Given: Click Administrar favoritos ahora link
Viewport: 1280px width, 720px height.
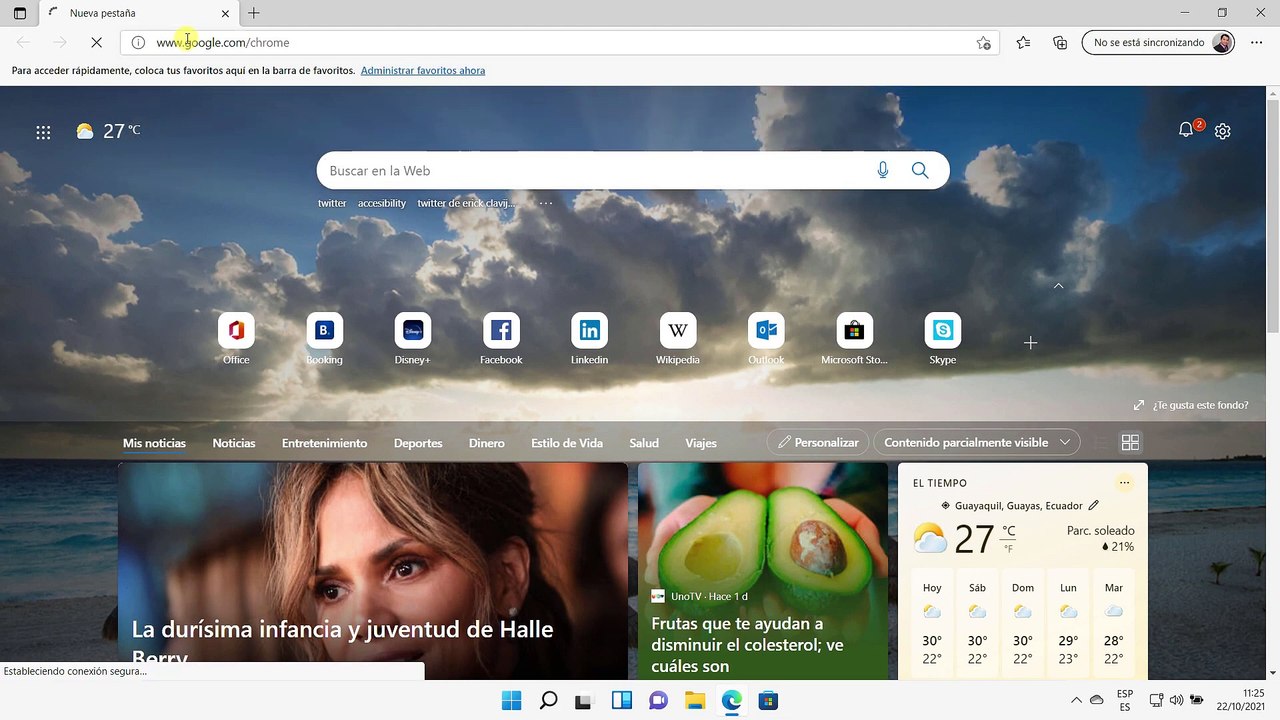Looking at the screenshot, I should point(423,71).
